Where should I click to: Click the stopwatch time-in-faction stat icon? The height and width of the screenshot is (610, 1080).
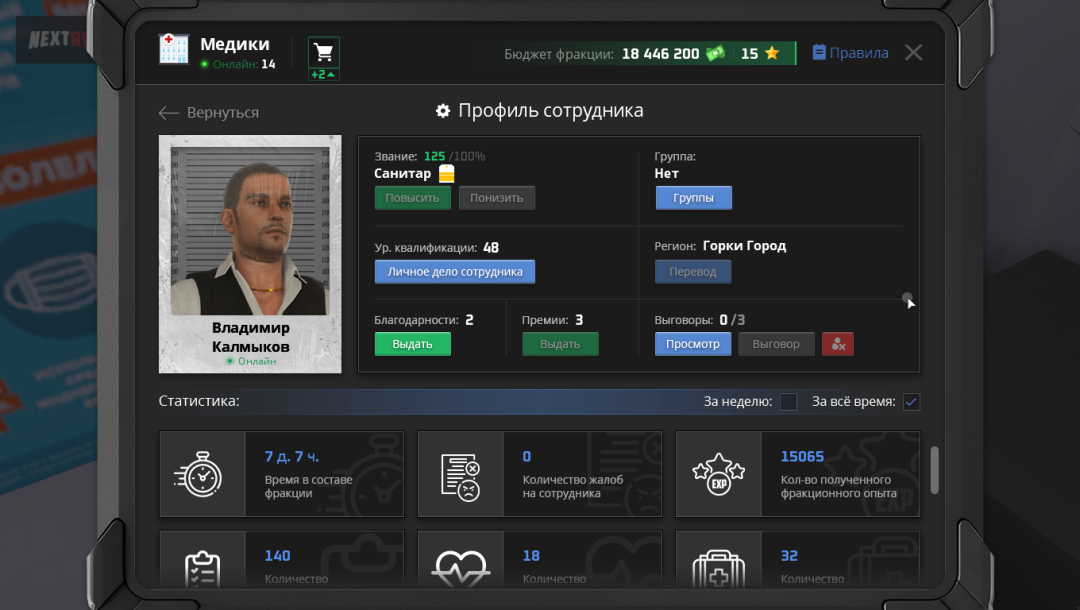[203, 474]
